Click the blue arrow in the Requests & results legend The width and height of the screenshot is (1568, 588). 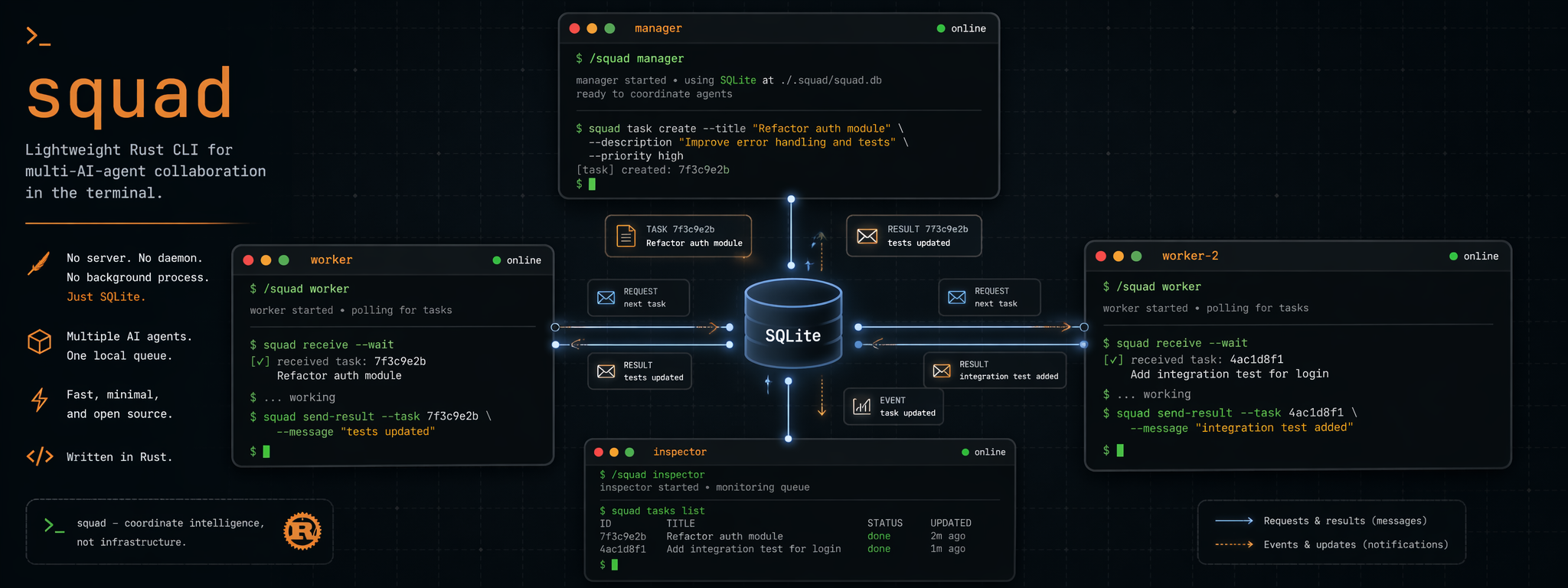point(1234,521)
